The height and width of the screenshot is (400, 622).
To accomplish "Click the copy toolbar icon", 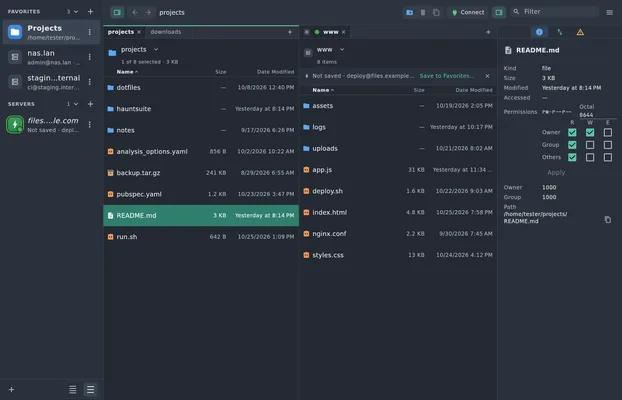I will click(436, 12).
